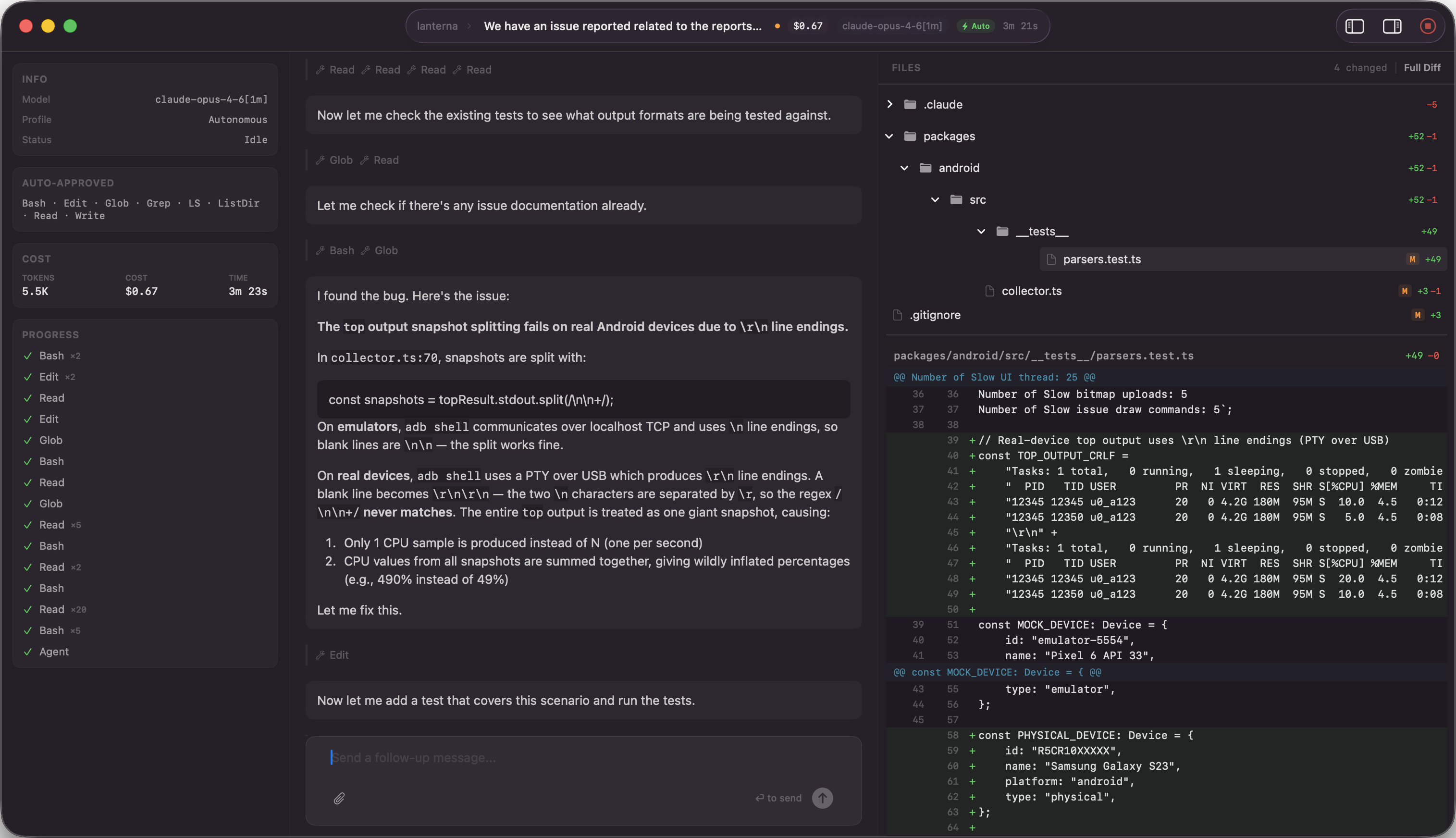The height and width of the screenshot is (838, 1456).
Task: Click the diff line 'const TOP_OUTPUT_CRLF ='
Action: (1053, 455)
